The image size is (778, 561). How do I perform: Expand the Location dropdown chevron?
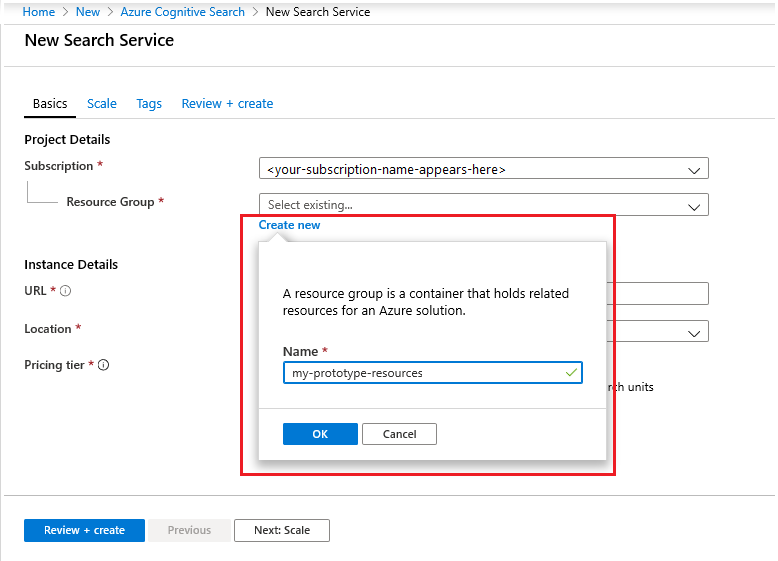click(694, 332)
